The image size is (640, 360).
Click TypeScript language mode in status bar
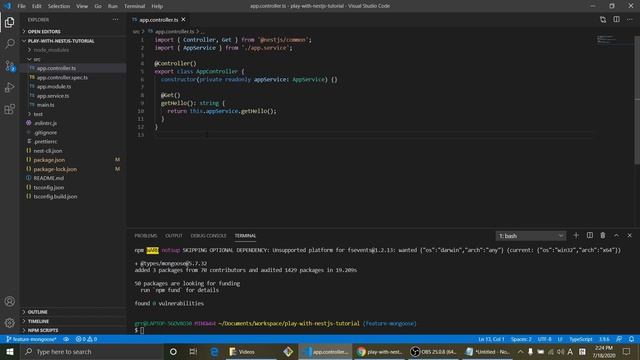click(581, 339)
